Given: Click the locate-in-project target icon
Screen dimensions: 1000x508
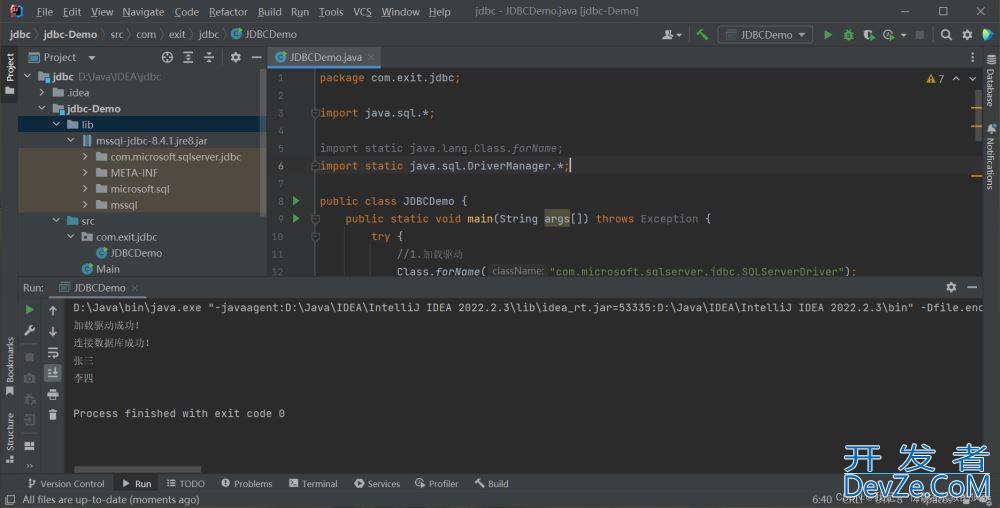Looking at the screenshot, I should 167,57.
